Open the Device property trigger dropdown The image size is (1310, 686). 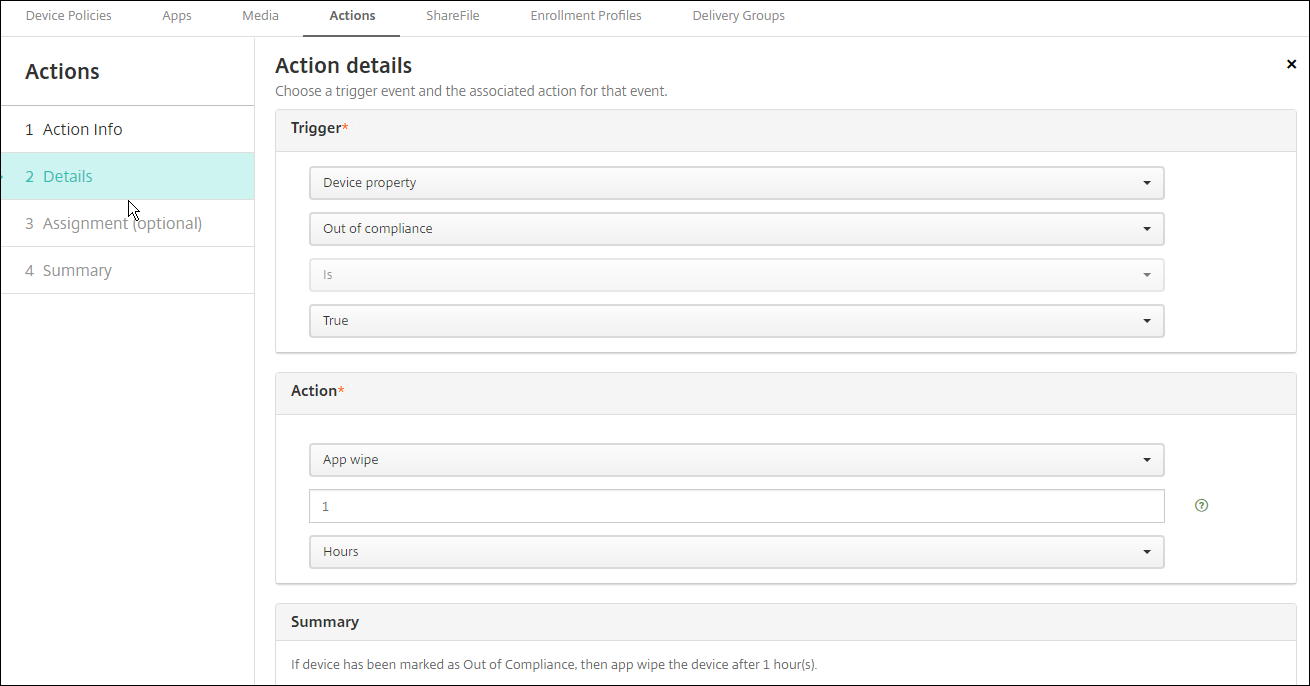click(x=736, y=183)
